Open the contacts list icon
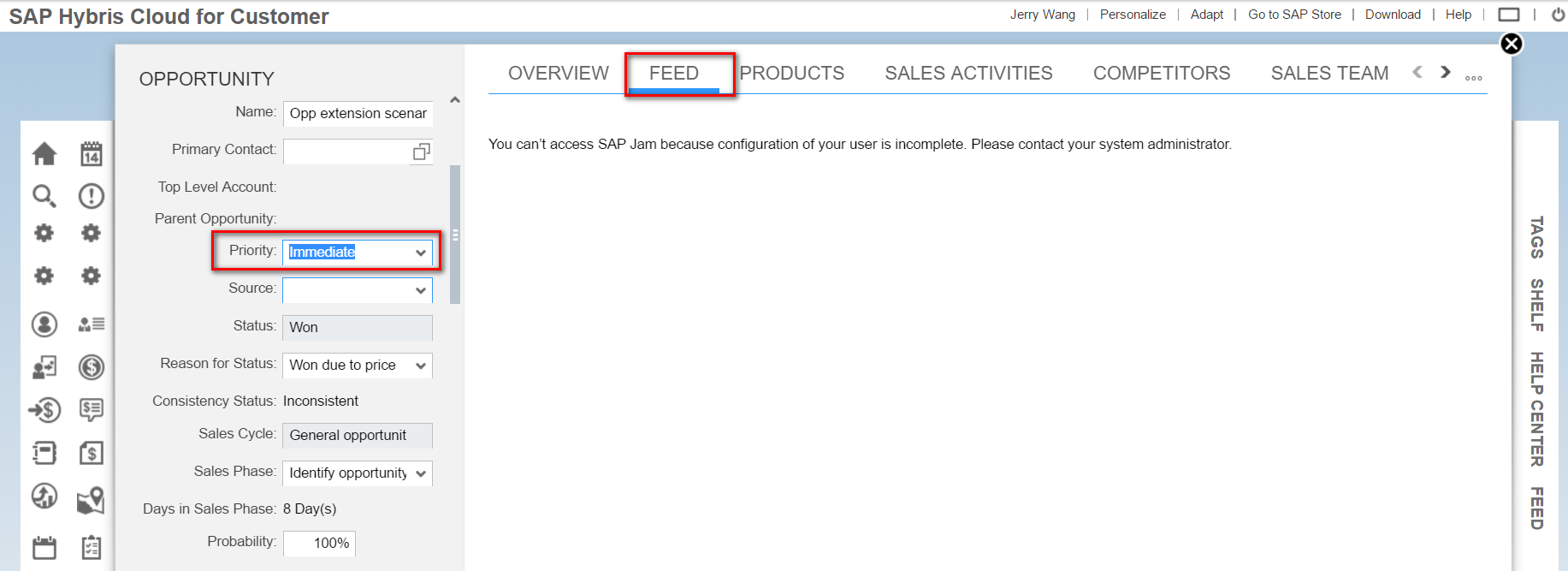This screenshot has width=1568, height=571. [x=92, y=324]
